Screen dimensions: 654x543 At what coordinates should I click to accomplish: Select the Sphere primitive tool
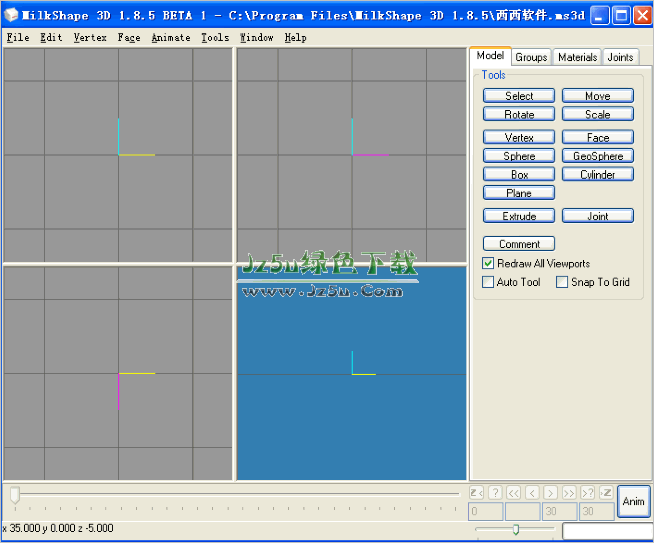pyautogui.click(x=519, y=156)
